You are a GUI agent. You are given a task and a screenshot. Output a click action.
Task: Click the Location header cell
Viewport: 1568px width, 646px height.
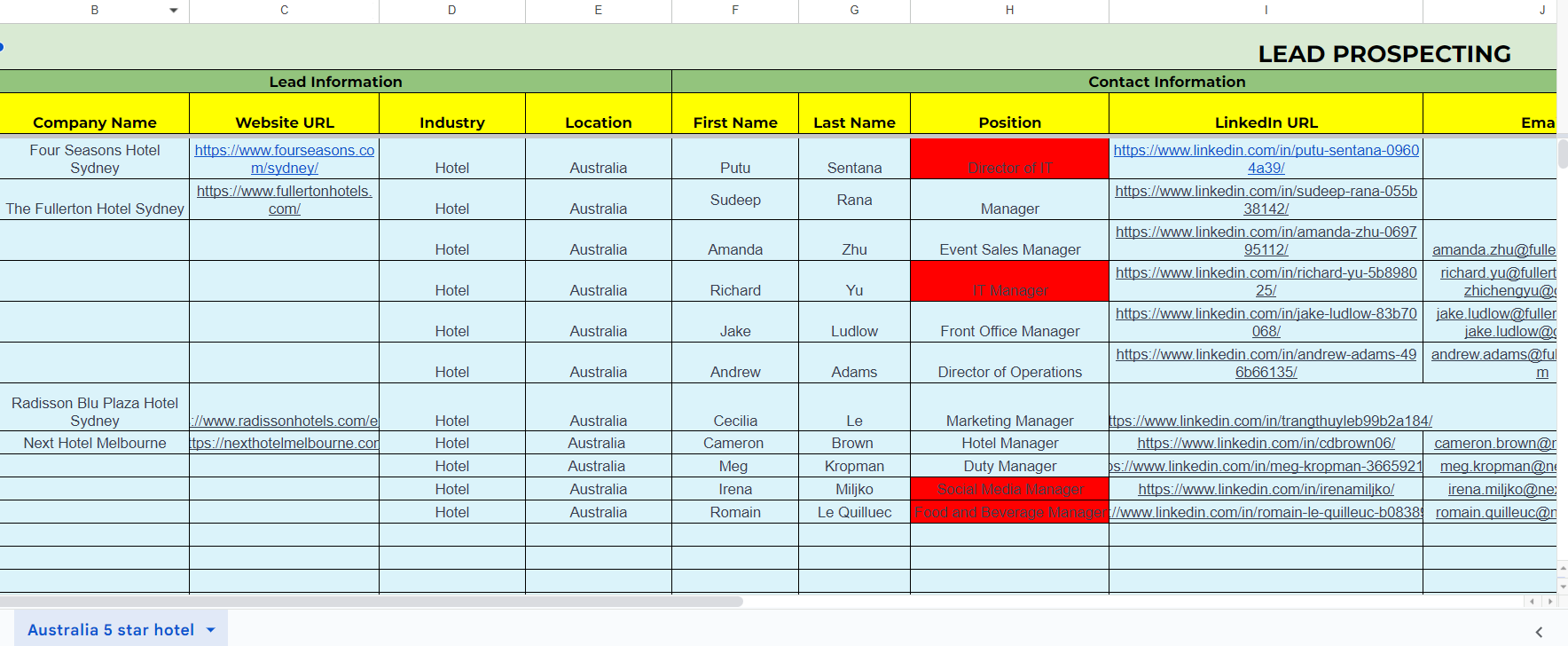[599, 114]
